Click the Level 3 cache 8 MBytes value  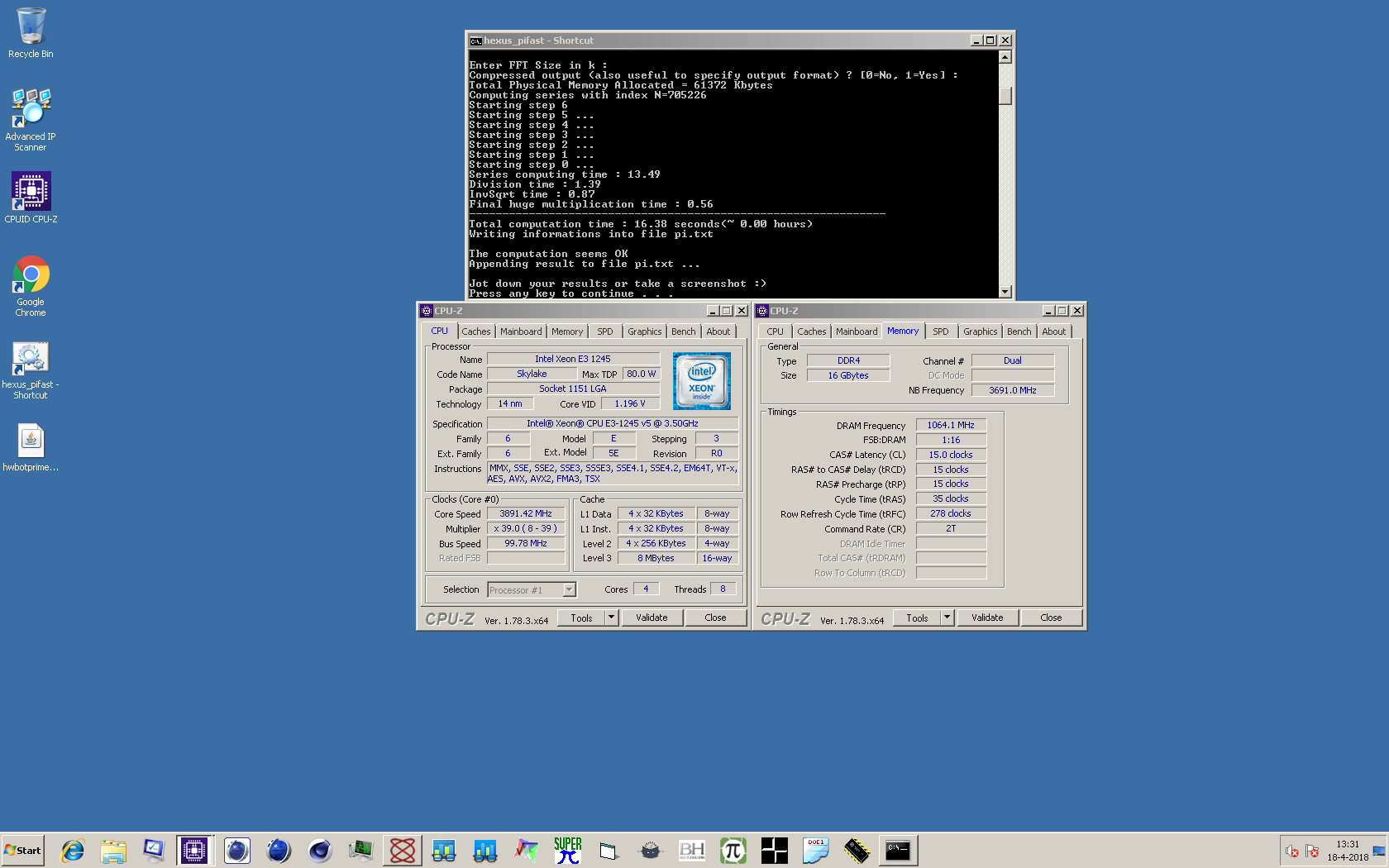(x=656, y=558)
